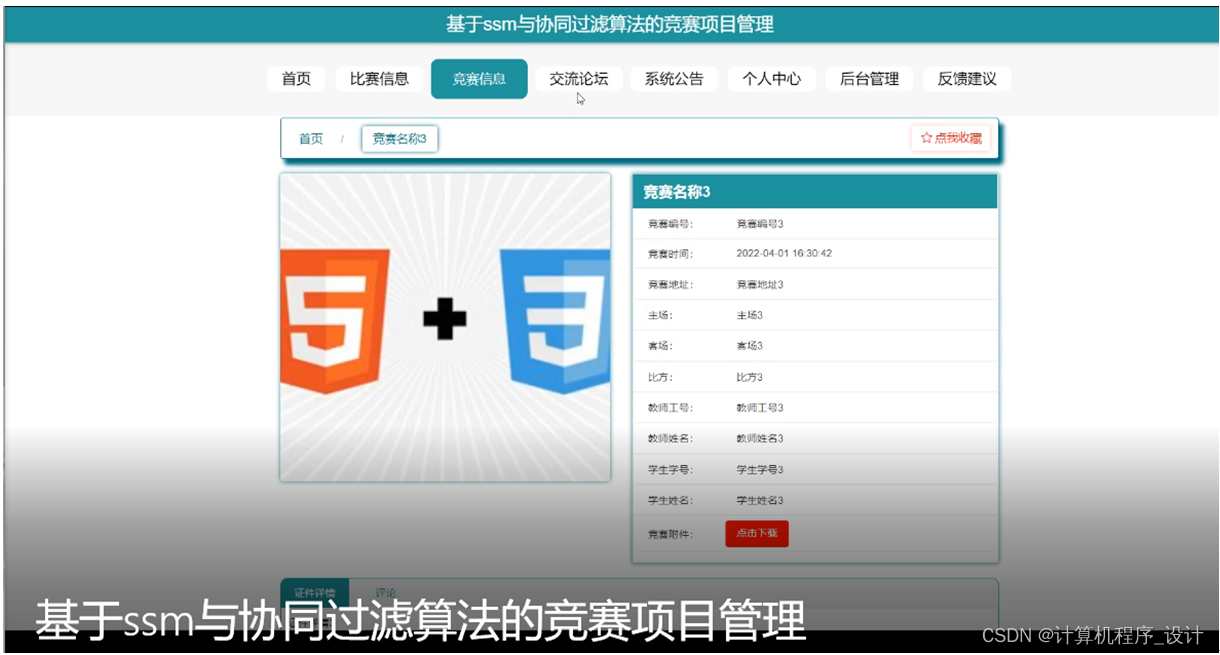Image resolution: width=1220 pixels, height=655 pixels.
Task: Open the HTML5 CSS3 competition image
Action: pos(445,327)
